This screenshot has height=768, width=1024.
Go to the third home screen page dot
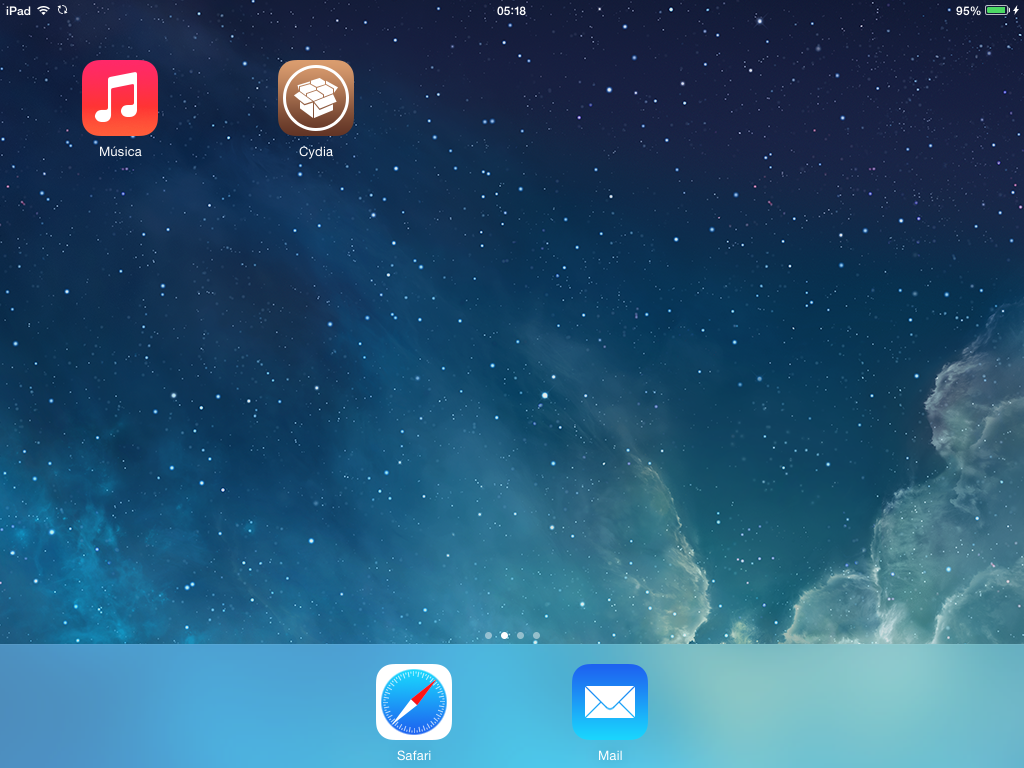520,635
